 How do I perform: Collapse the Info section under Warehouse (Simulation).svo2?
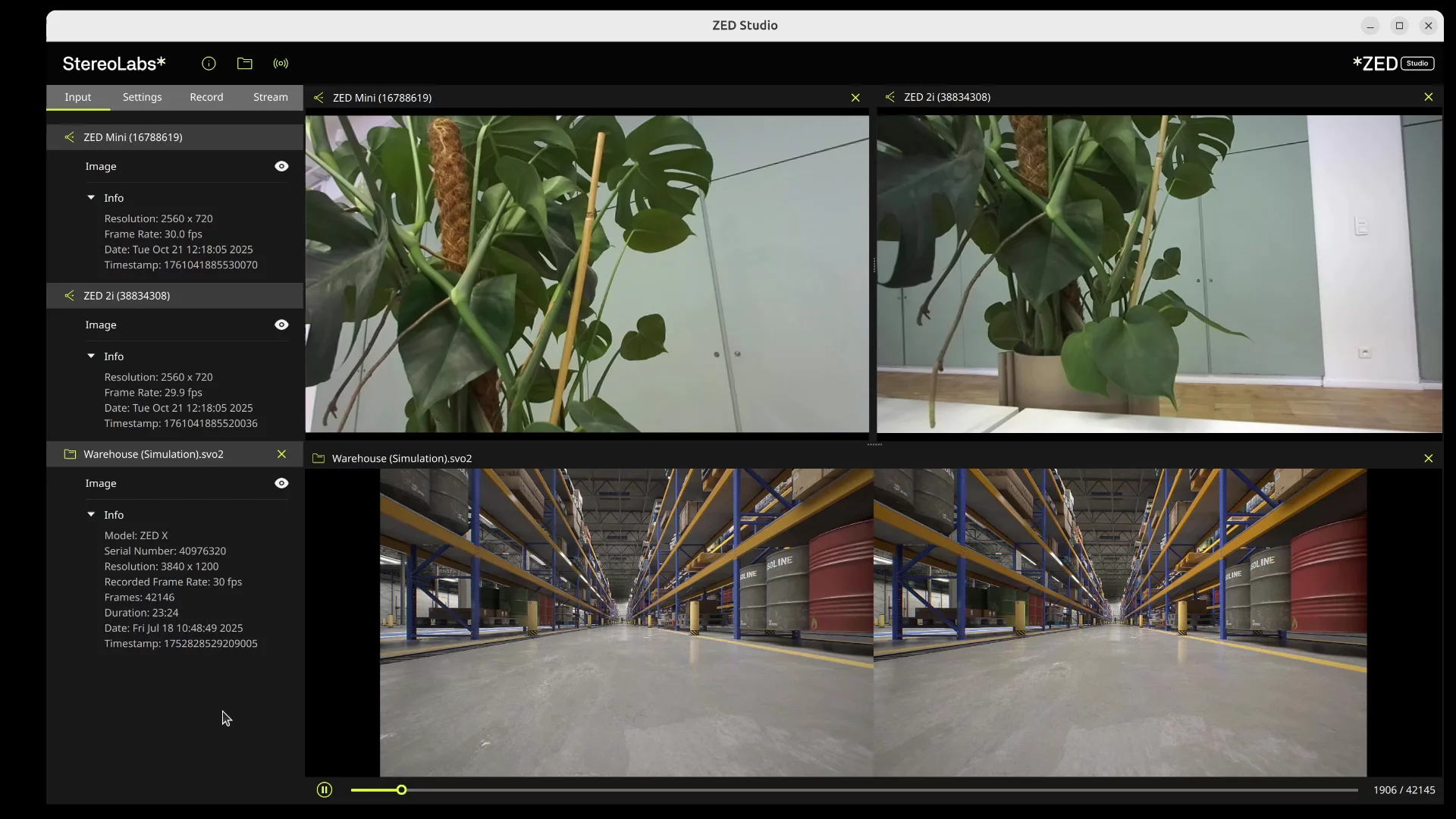[x=91, y=514]
